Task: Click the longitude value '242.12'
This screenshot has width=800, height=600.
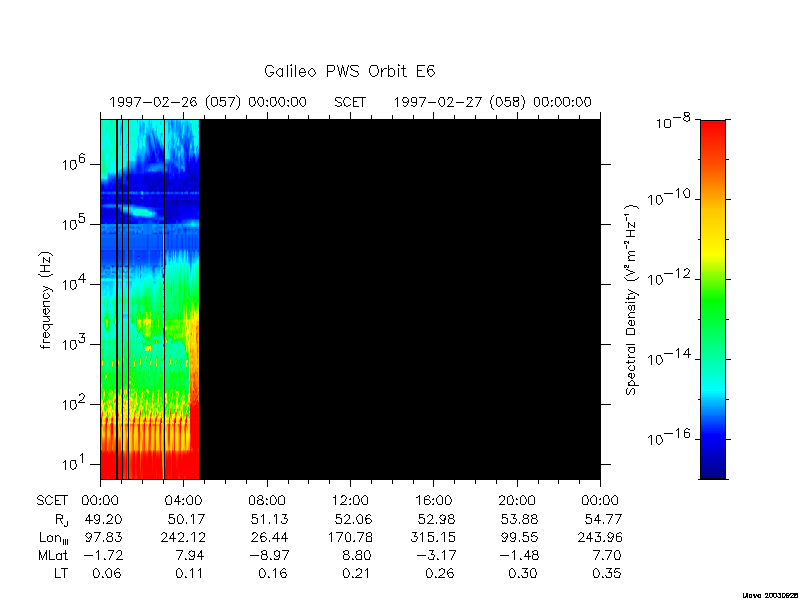Action: point(183,538)
